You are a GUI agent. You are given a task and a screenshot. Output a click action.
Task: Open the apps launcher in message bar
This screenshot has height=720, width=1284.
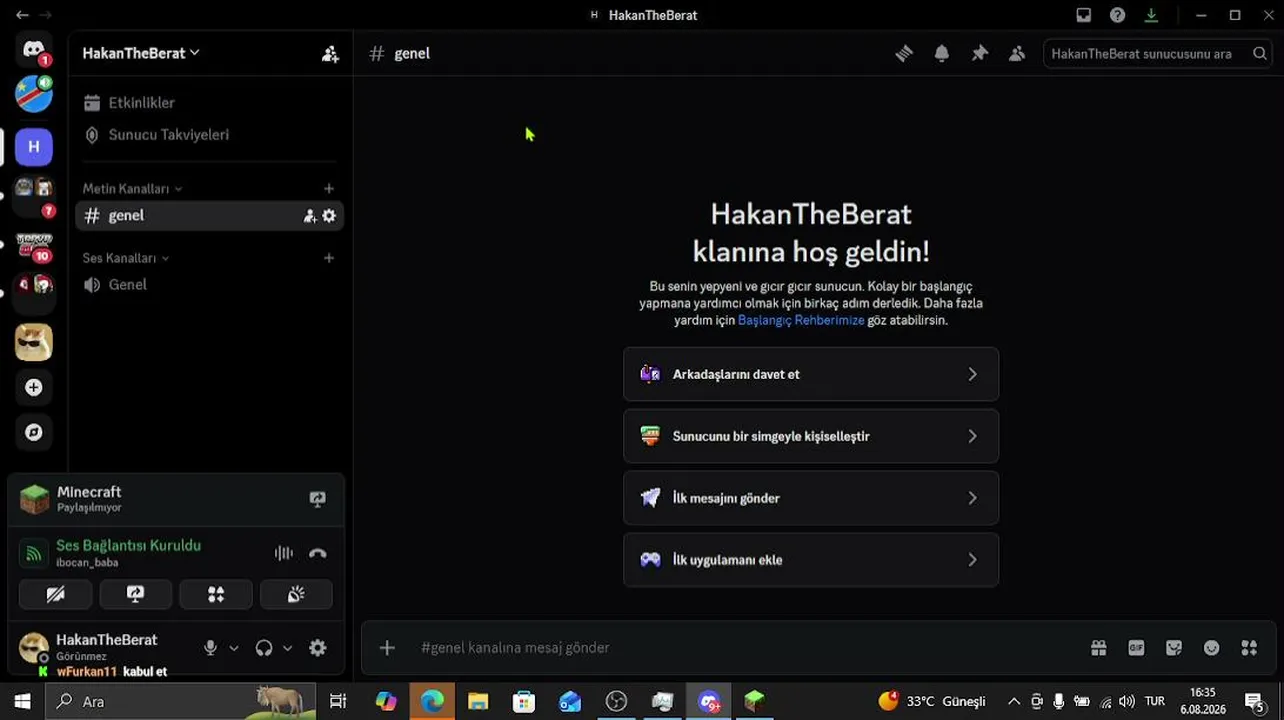pos(1249,648)
